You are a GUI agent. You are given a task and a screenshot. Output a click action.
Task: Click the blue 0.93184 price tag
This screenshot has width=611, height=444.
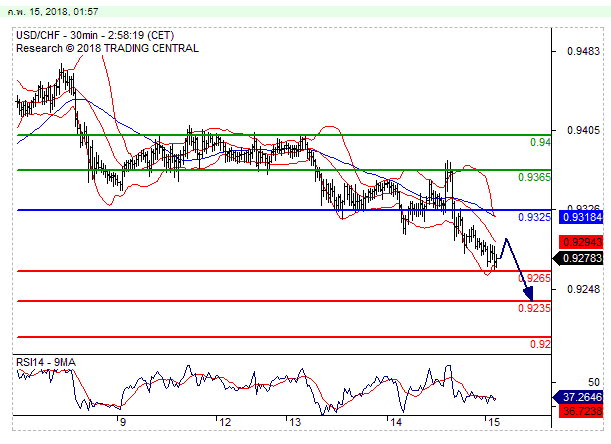[x=581, y=217]
